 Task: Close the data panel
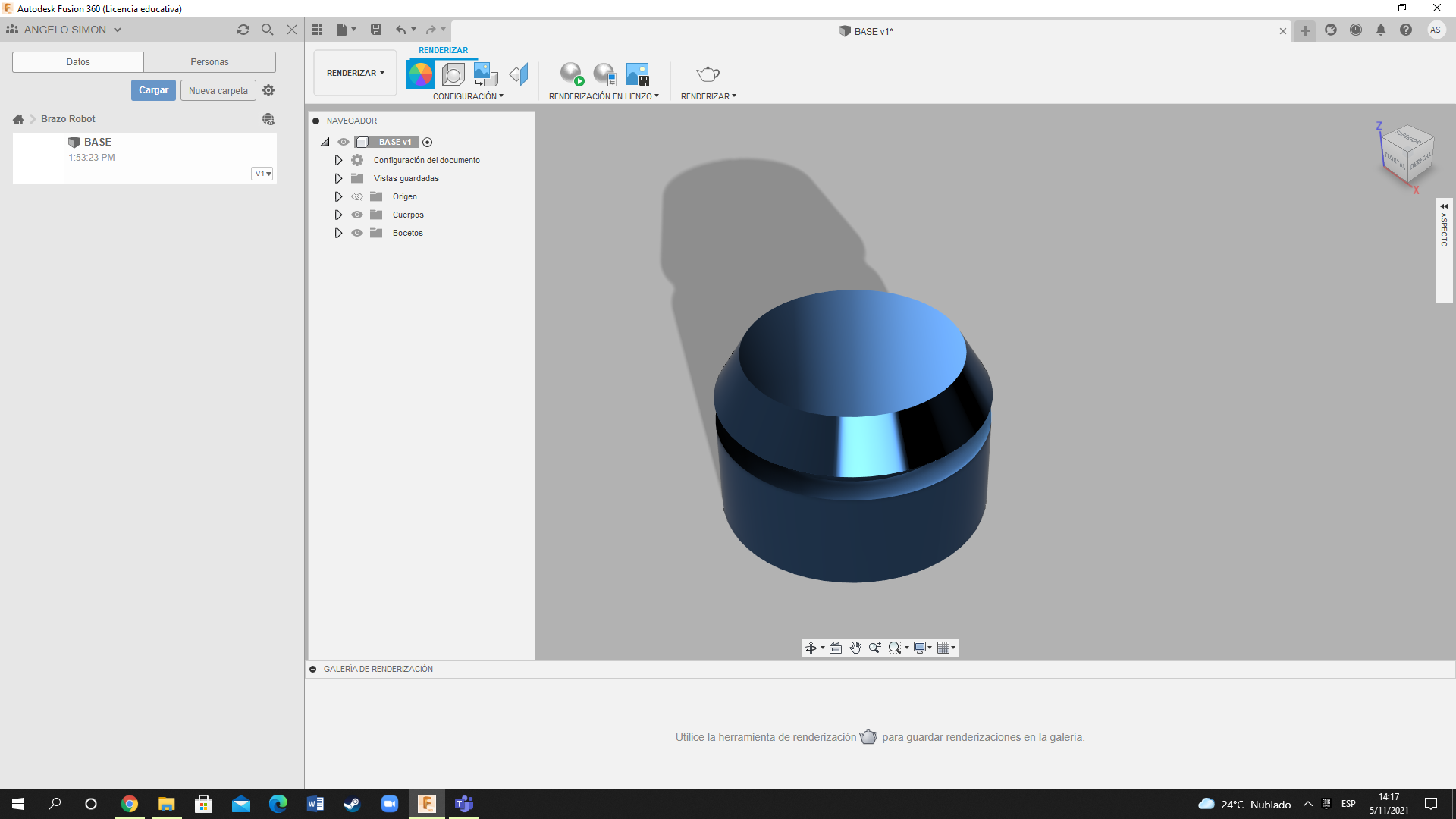tap(292, 30)
